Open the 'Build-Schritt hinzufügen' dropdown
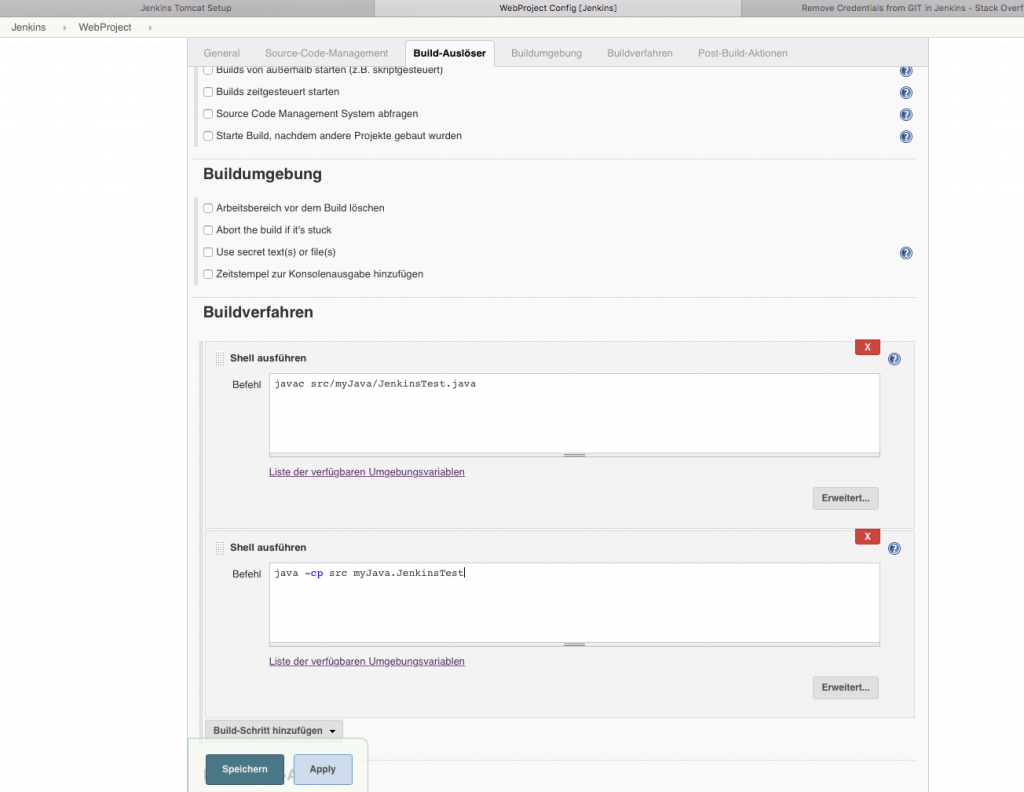Screen dimensions: 1024x792 coord(273,730)
